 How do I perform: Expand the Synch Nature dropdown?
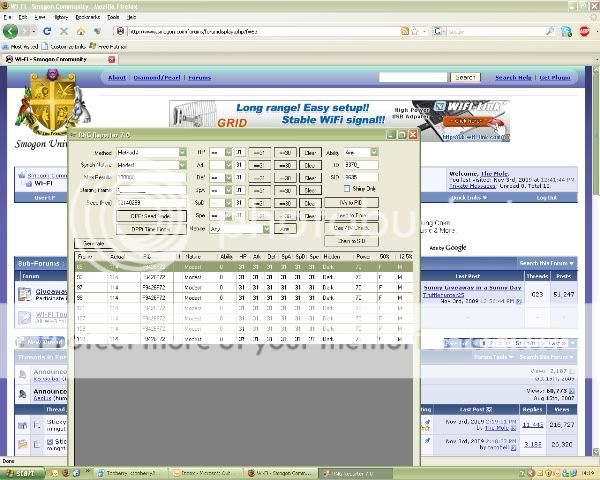[x=182, y=164]
